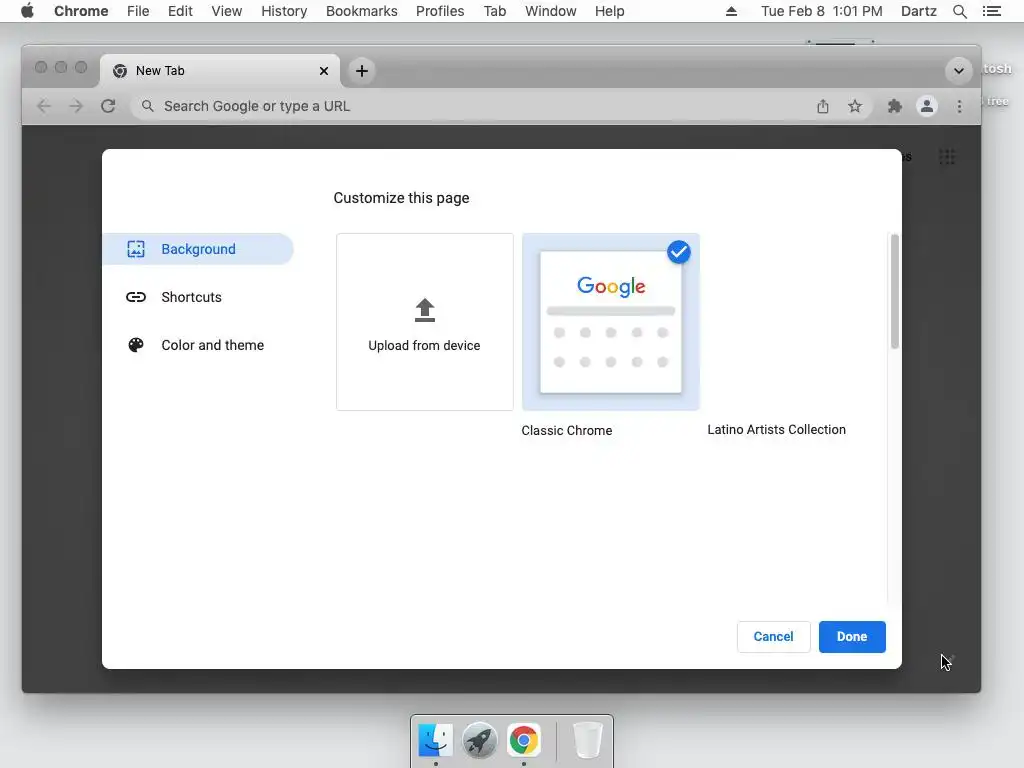1024x768 pixels.
Task: Click the back navigation arrow
Action: pos(44,106)
